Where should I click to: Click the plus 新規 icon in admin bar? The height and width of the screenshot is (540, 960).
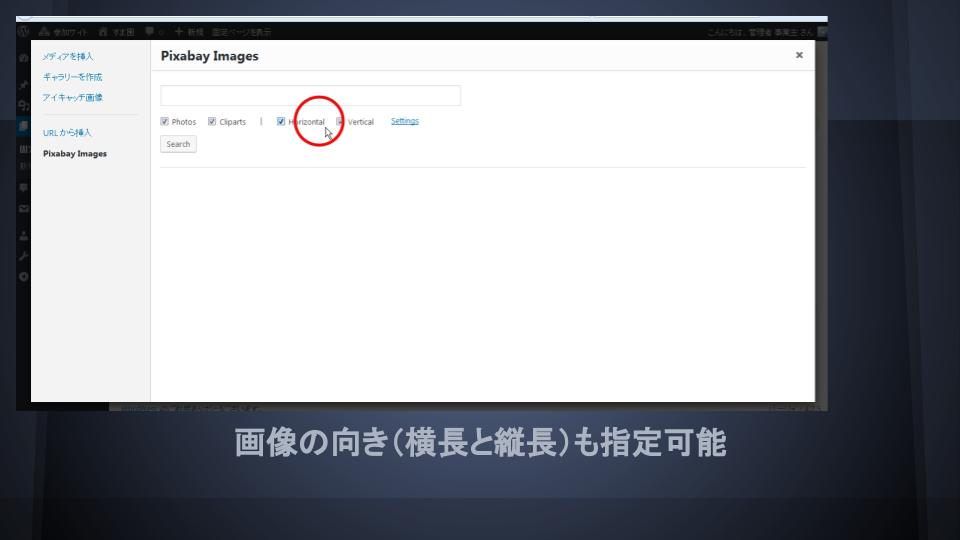click(x=180, y=32)
